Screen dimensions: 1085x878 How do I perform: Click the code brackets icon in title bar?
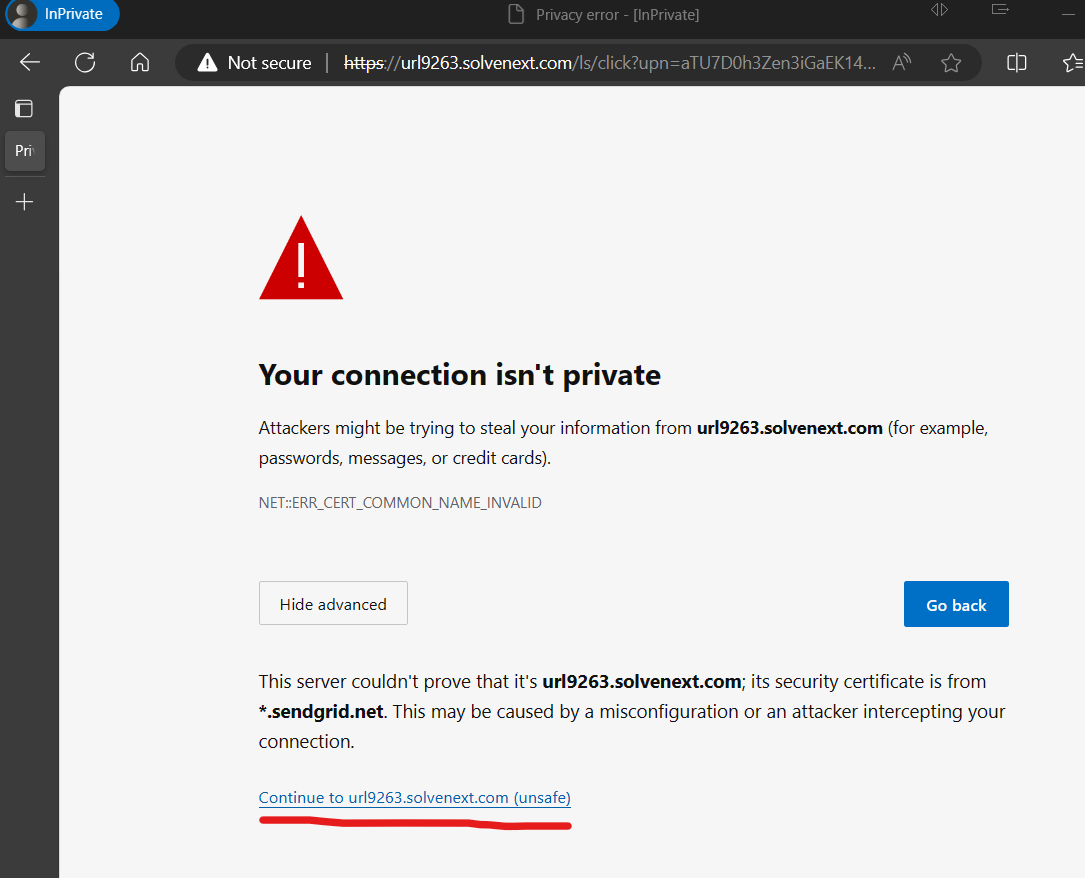[939, 10]
